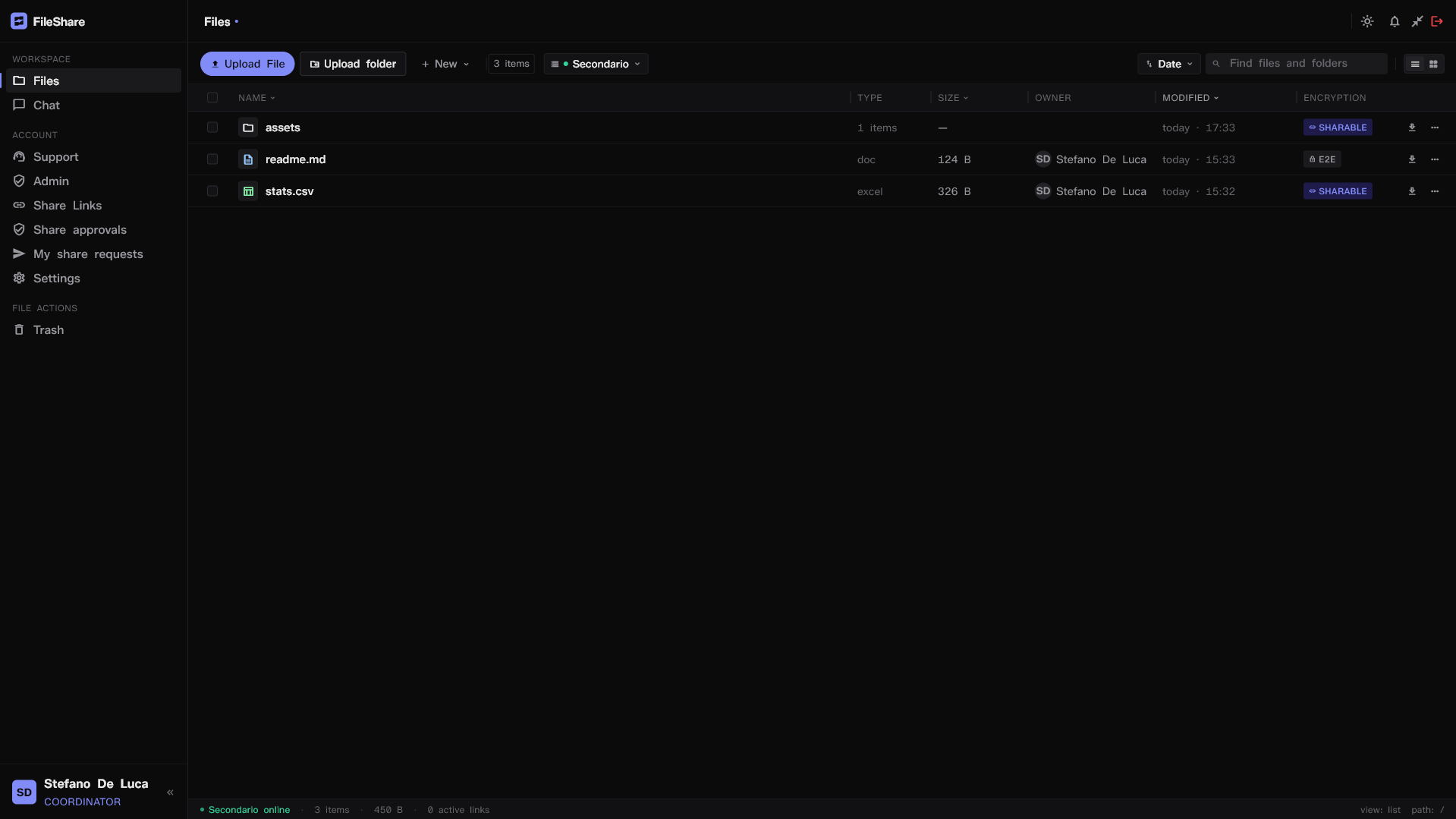Check the stats.csv checkbox
Screen dimensions: 1456x819
212,191
